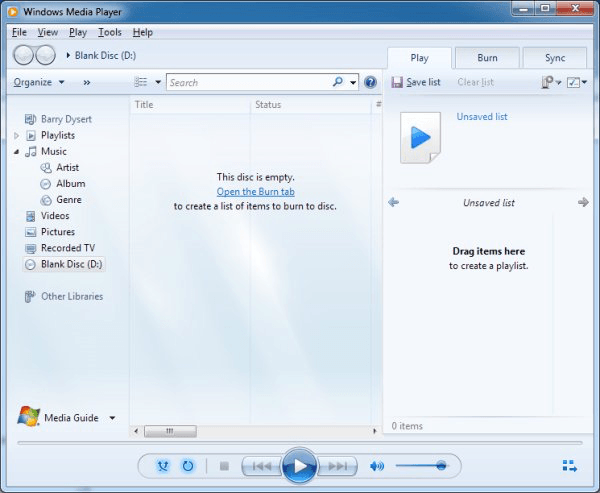Open the view options dropdown arrow
The width and height of the screenshot is (600, 493).
tap(158, 82)
